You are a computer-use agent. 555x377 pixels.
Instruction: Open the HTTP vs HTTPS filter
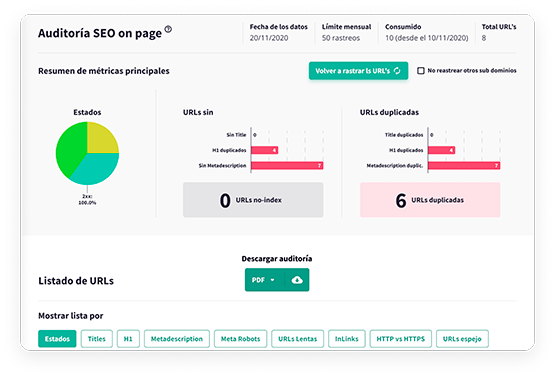[401, 339]
